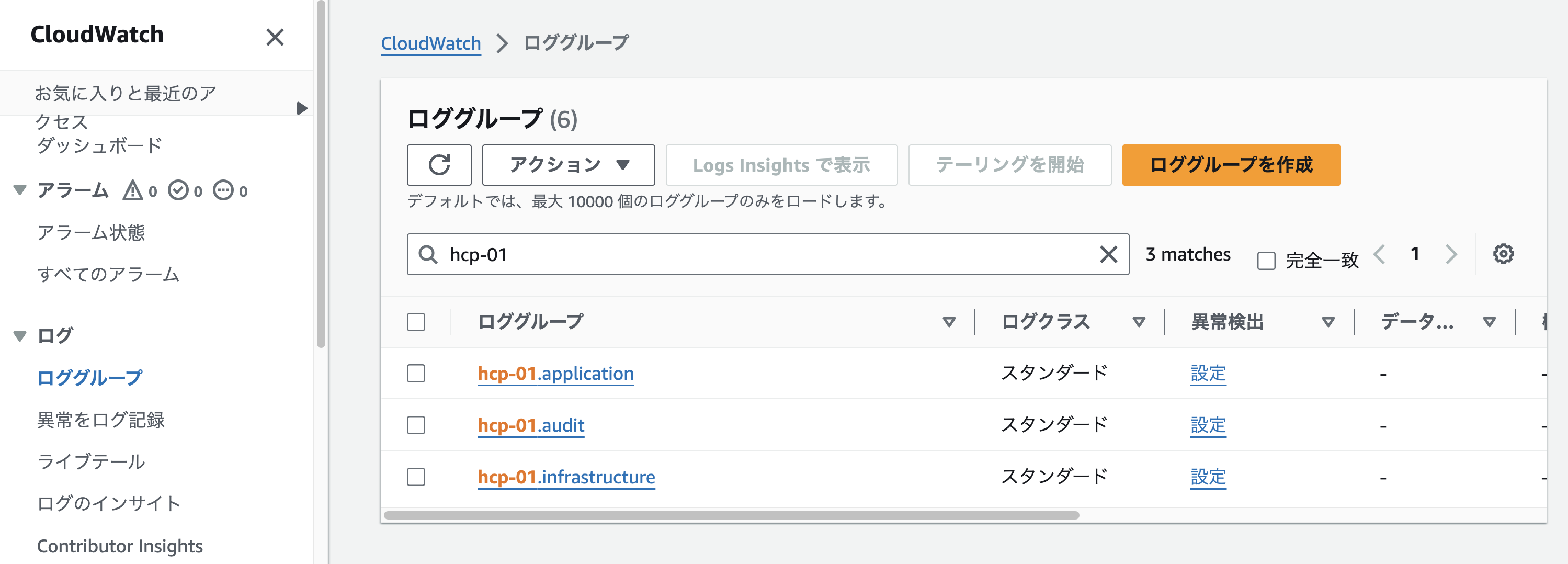
Task: Select the hcp-01.audit row checkbox
Action: click(416, 425)
